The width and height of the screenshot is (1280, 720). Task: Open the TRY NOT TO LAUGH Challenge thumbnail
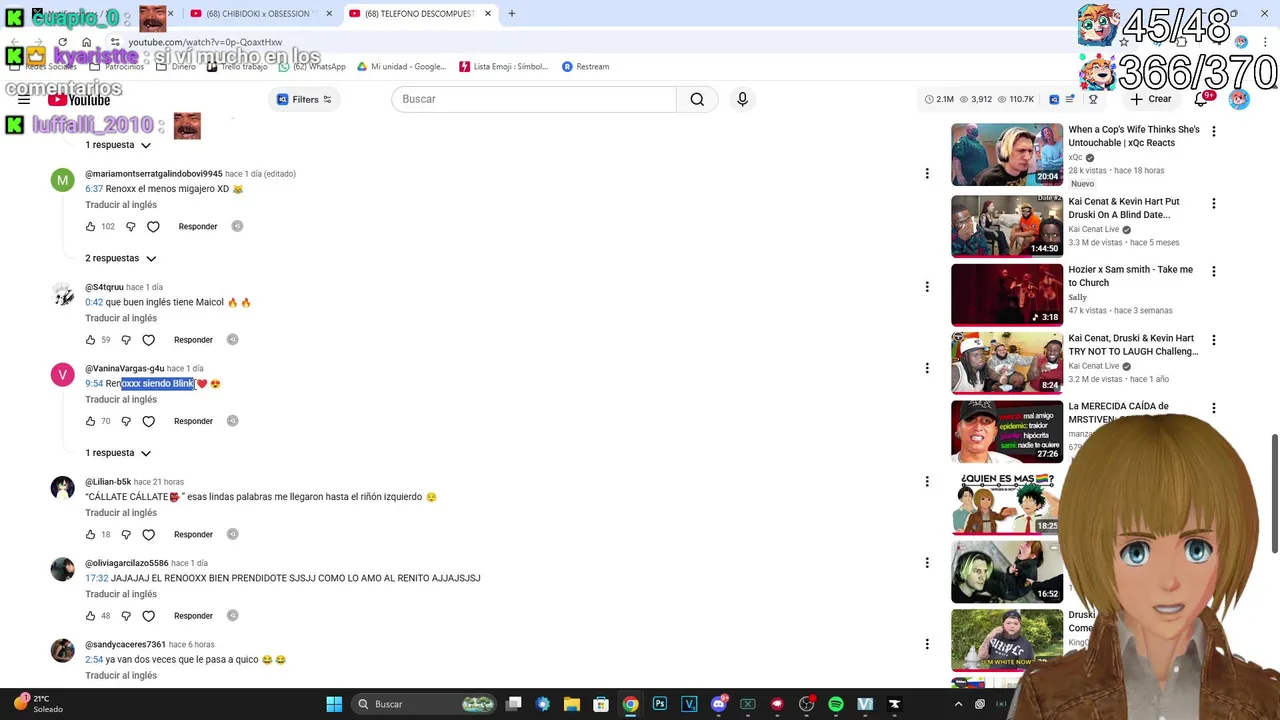click(1007, 363)
